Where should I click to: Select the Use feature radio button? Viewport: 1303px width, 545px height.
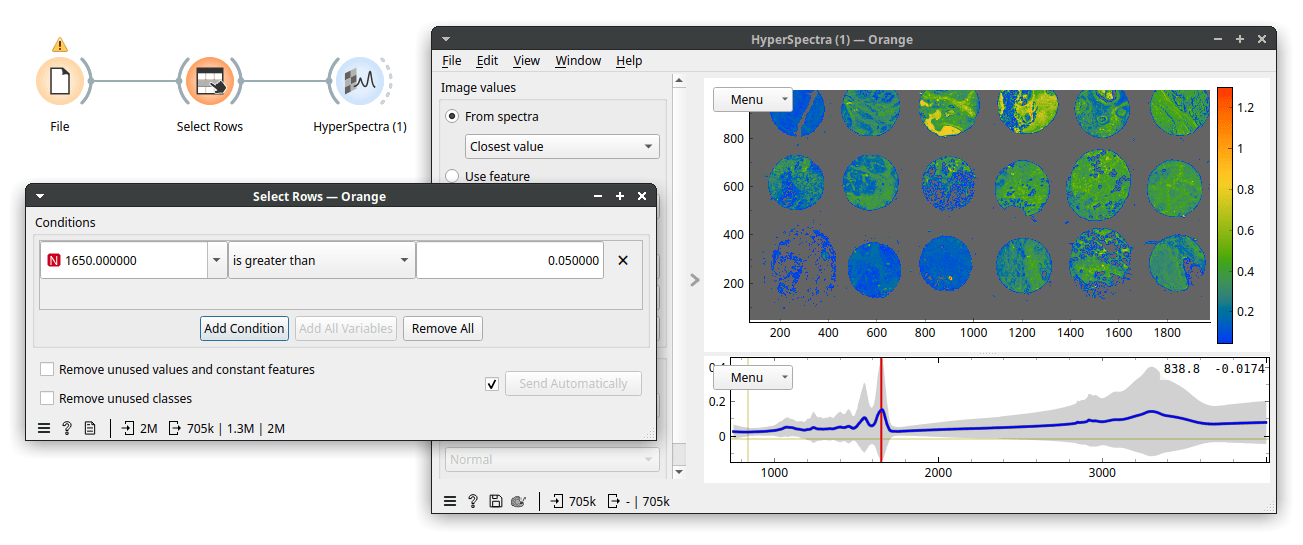point(452,176)
